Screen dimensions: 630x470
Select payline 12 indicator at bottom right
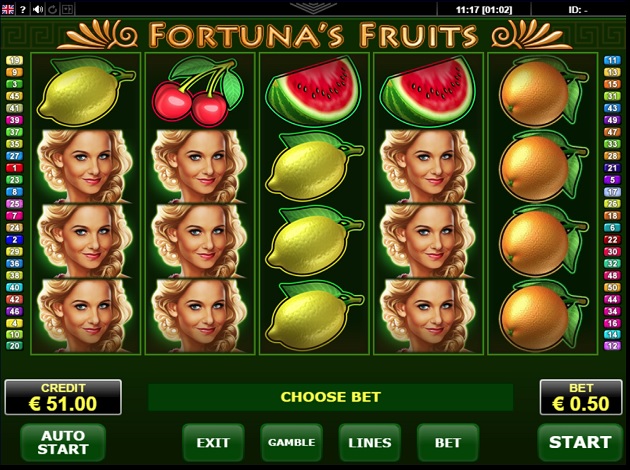(x=612, y=346)
